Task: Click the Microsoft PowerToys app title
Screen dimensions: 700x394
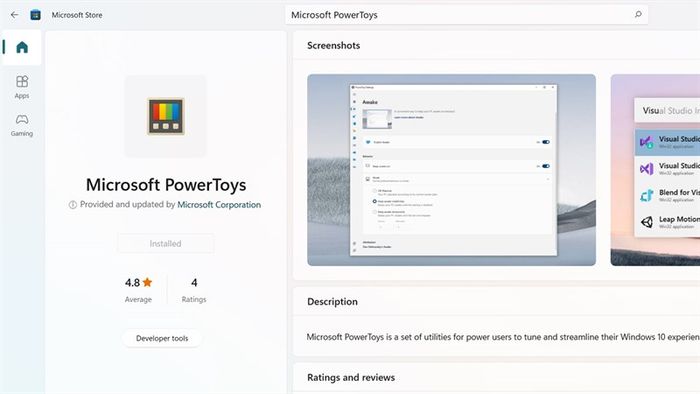Action: point(166,185)
